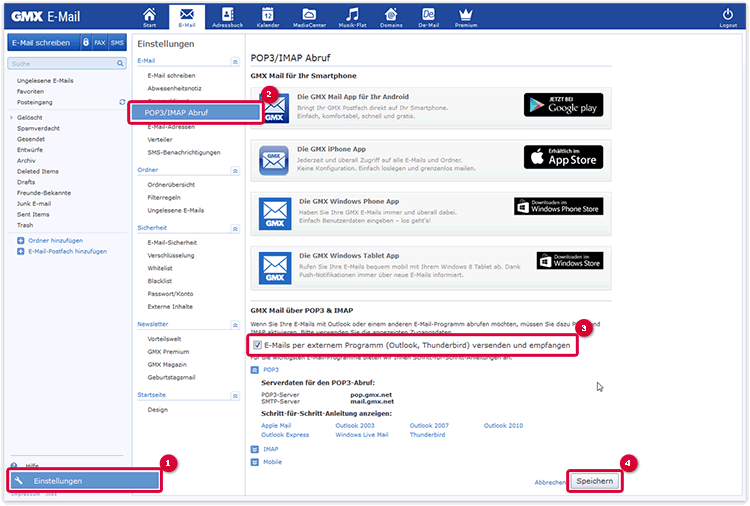Click the Speichern button
The image size is (750, 506).
click(595, 481)
